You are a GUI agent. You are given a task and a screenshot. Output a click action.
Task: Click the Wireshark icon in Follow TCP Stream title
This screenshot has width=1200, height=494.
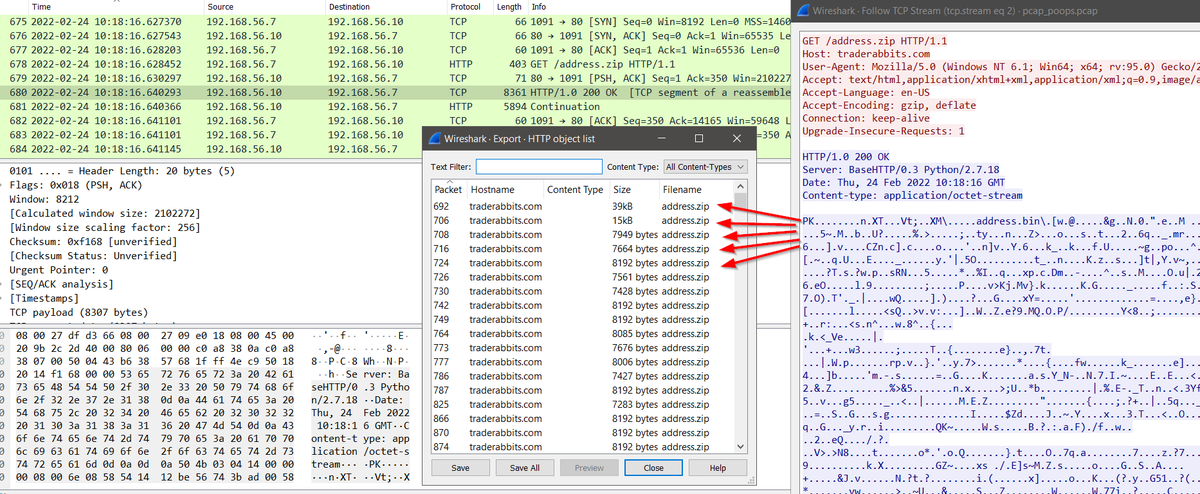pos(805,10)
